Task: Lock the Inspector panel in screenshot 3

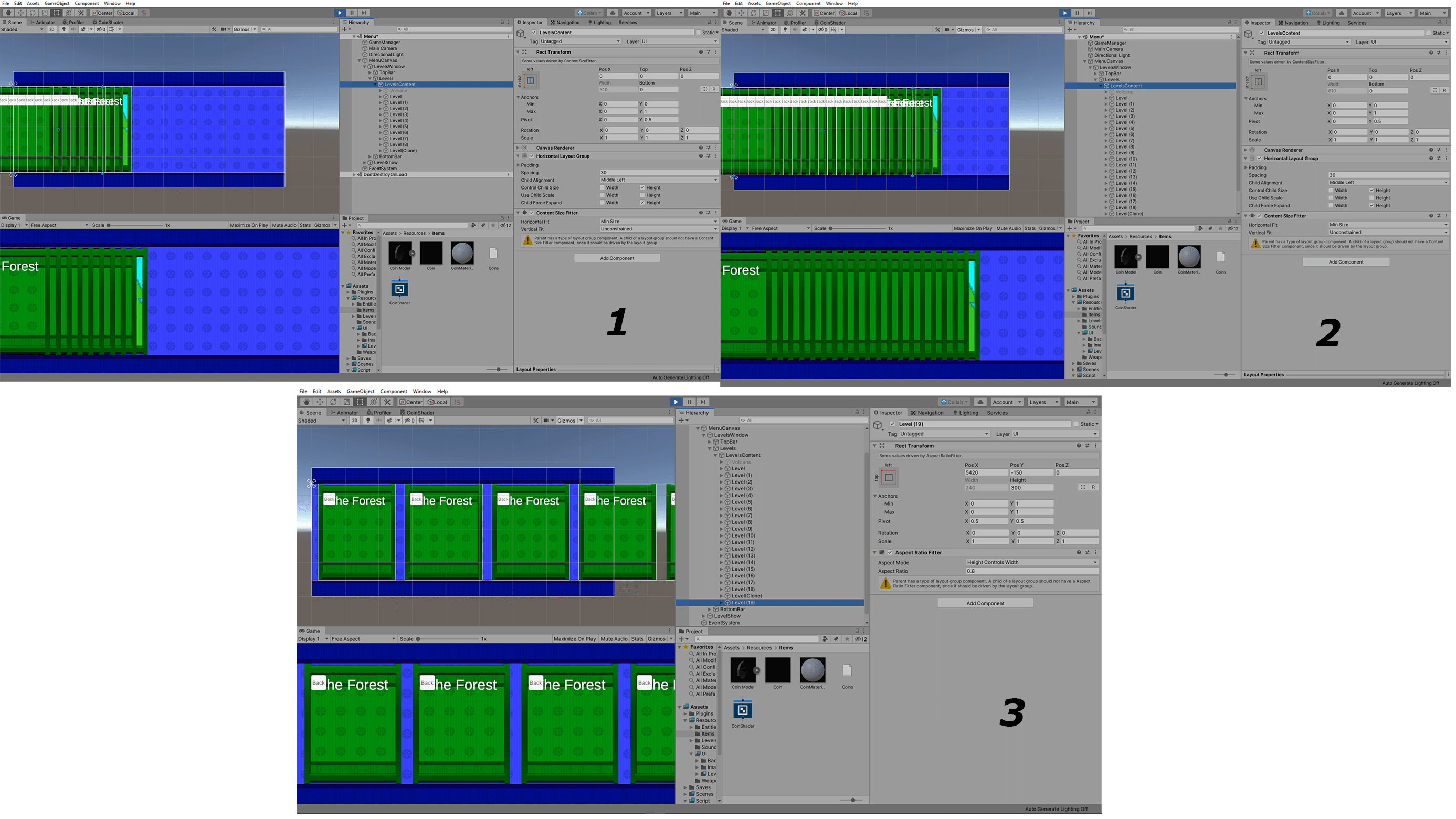Action: click(x=1089, y=413)
